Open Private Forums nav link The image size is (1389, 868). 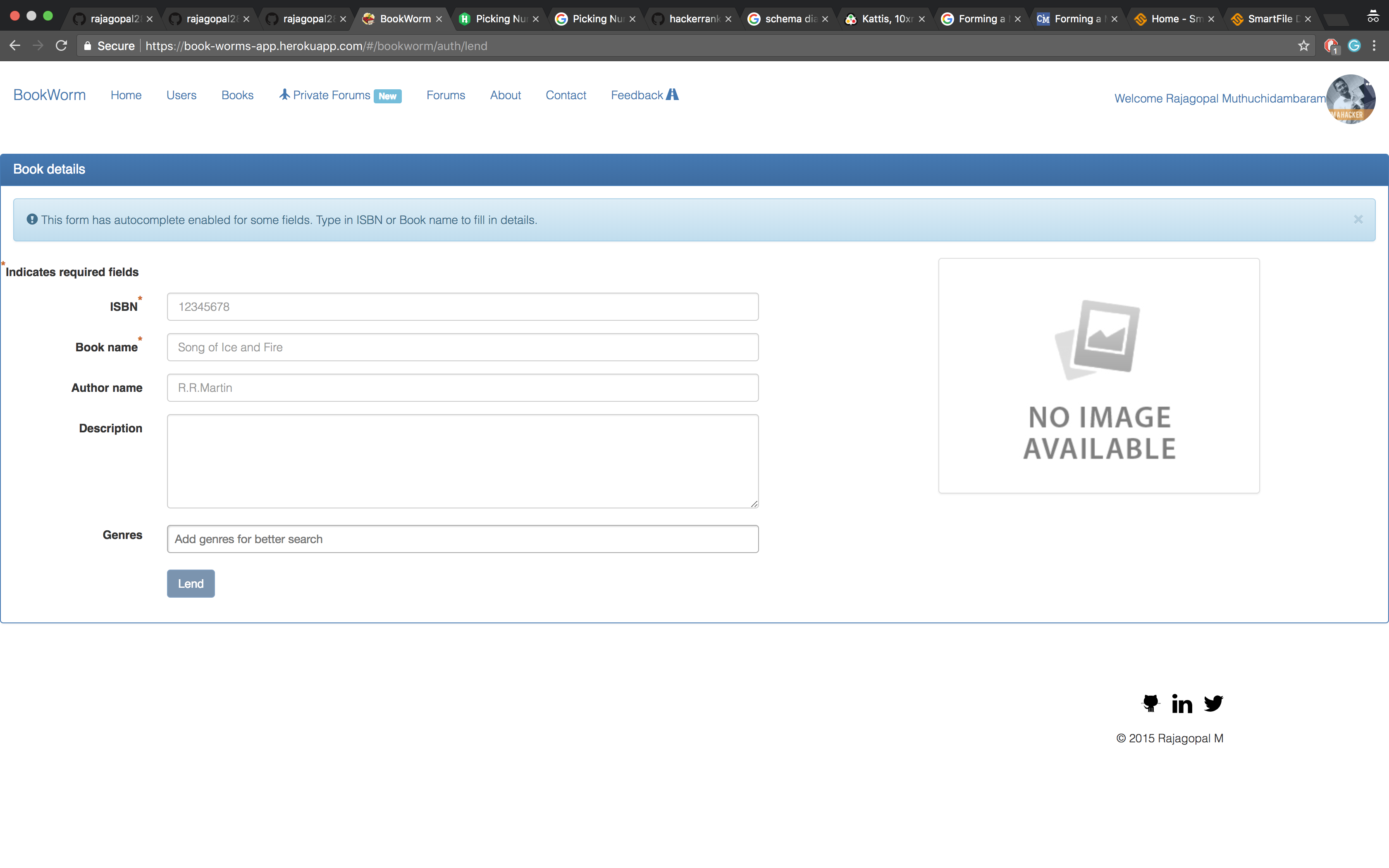331,95
